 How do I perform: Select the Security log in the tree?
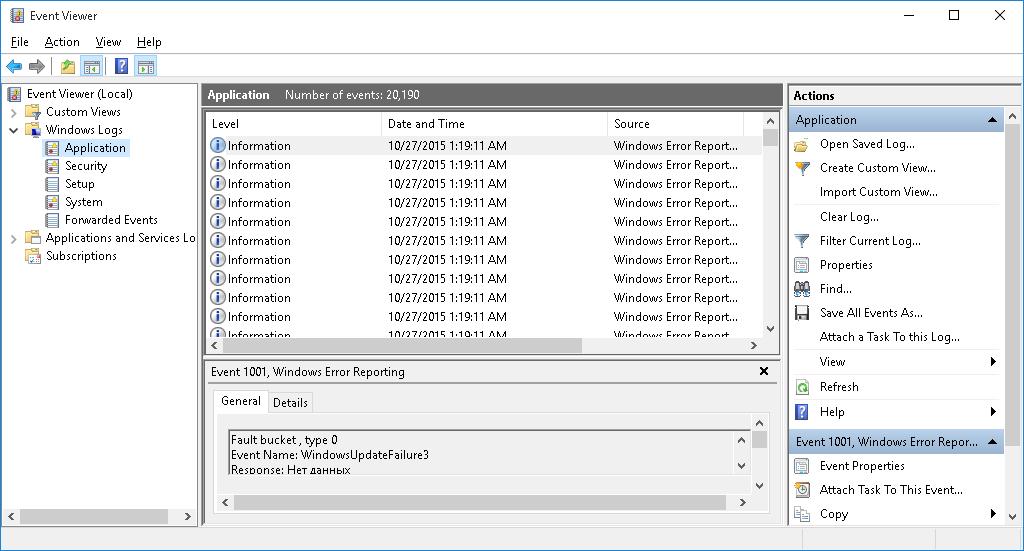click(x=86, y=166)
